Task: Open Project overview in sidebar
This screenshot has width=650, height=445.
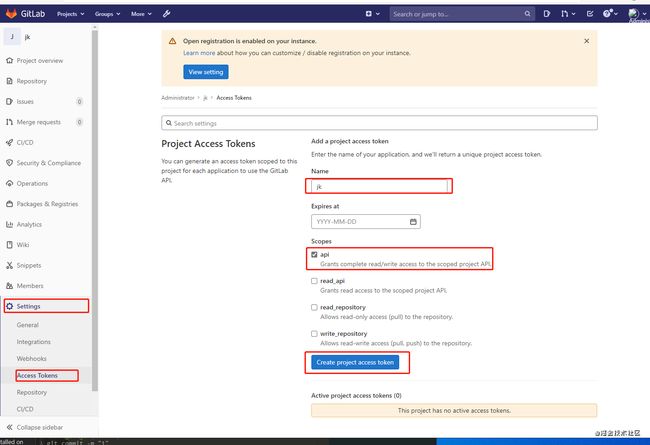Action: coord(40,61)
